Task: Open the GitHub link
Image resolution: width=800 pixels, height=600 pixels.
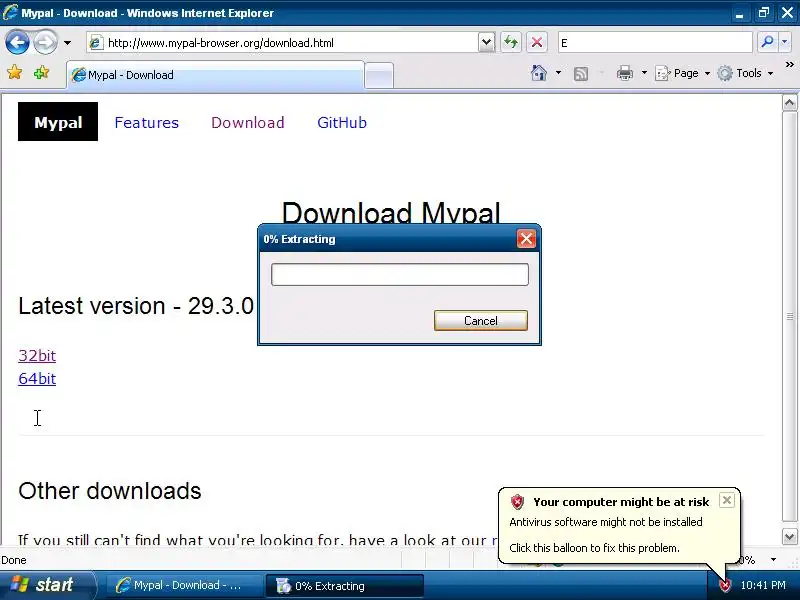Action: click(342, 122)
